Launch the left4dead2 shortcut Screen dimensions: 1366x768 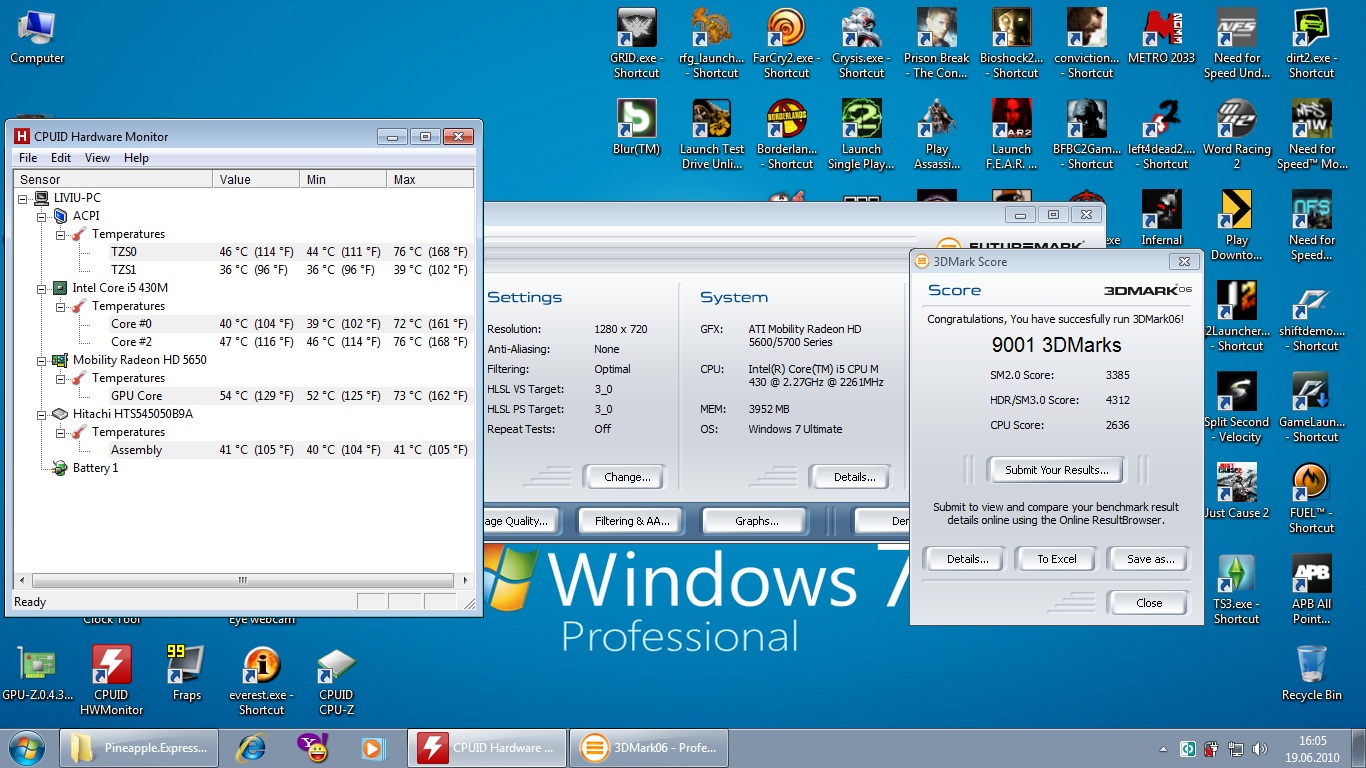coord(1161,134)
